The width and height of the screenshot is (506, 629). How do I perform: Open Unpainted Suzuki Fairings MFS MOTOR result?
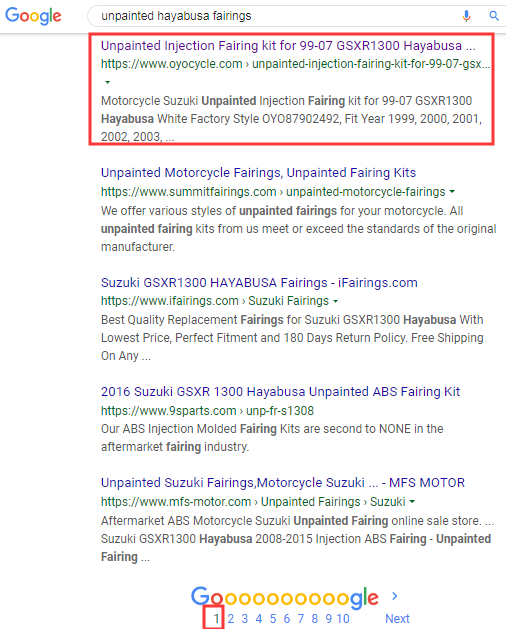(283, 483)
